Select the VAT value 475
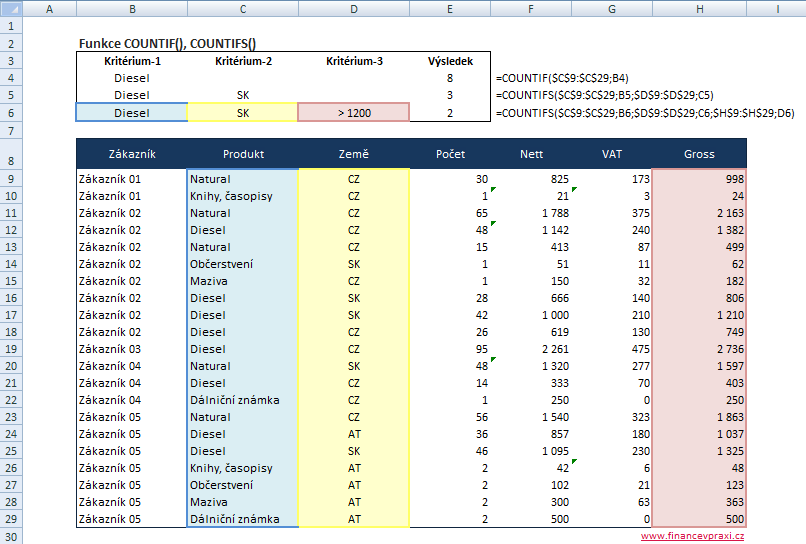 612,349
